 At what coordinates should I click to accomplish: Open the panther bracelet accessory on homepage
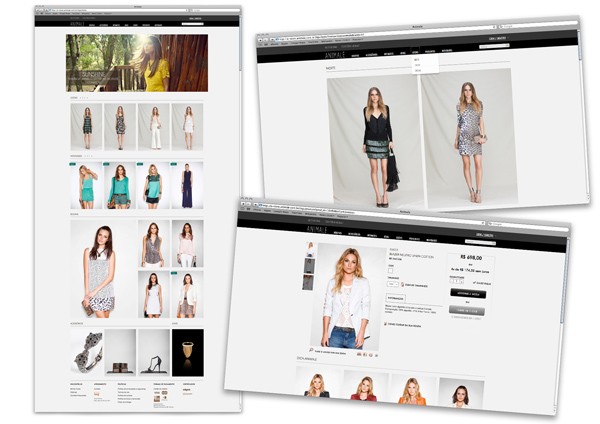(x=86, y=352)
